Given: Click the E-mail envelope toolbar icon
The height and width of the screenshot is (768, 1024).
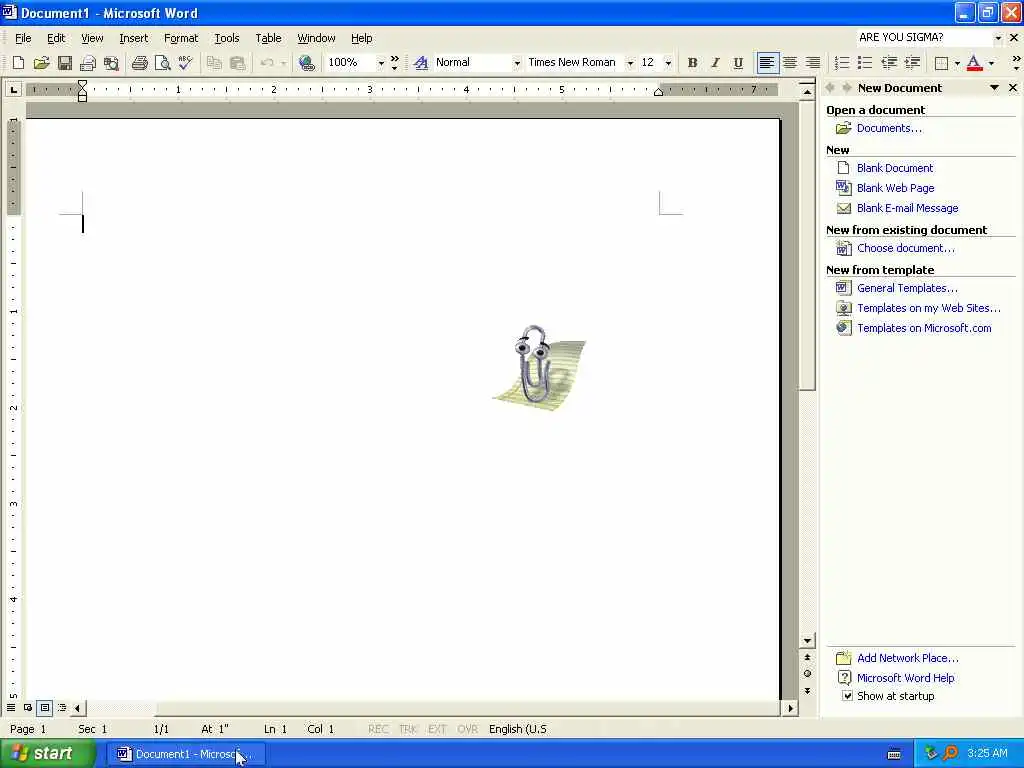Looking at the screenshot, I should 88,63.
